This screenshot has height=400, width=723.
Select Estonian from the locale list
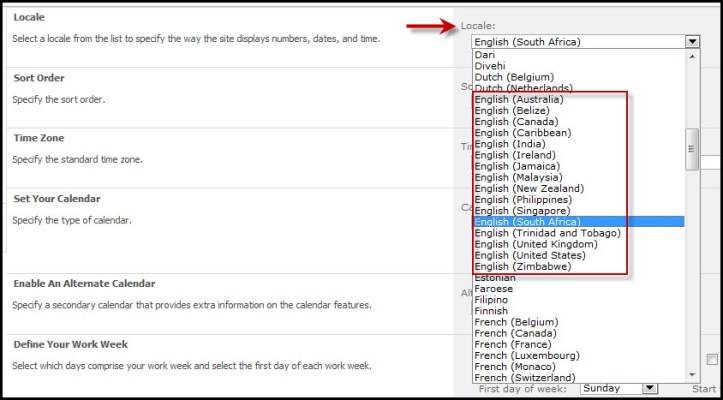496,278
